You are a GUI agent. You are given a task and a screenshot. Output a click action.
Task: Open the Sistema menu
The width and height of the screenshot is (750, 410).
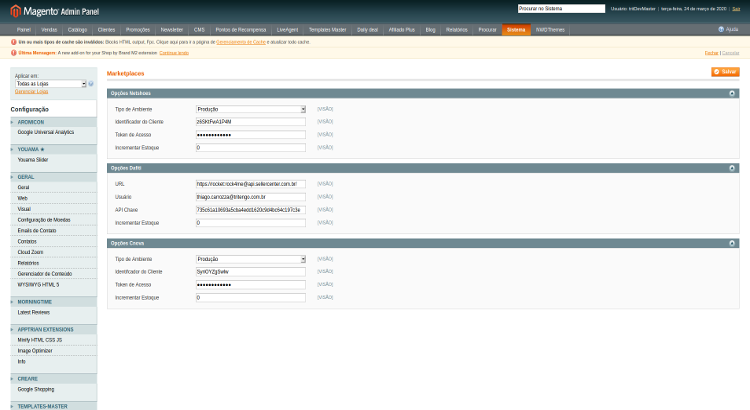[x=516, y=30]
